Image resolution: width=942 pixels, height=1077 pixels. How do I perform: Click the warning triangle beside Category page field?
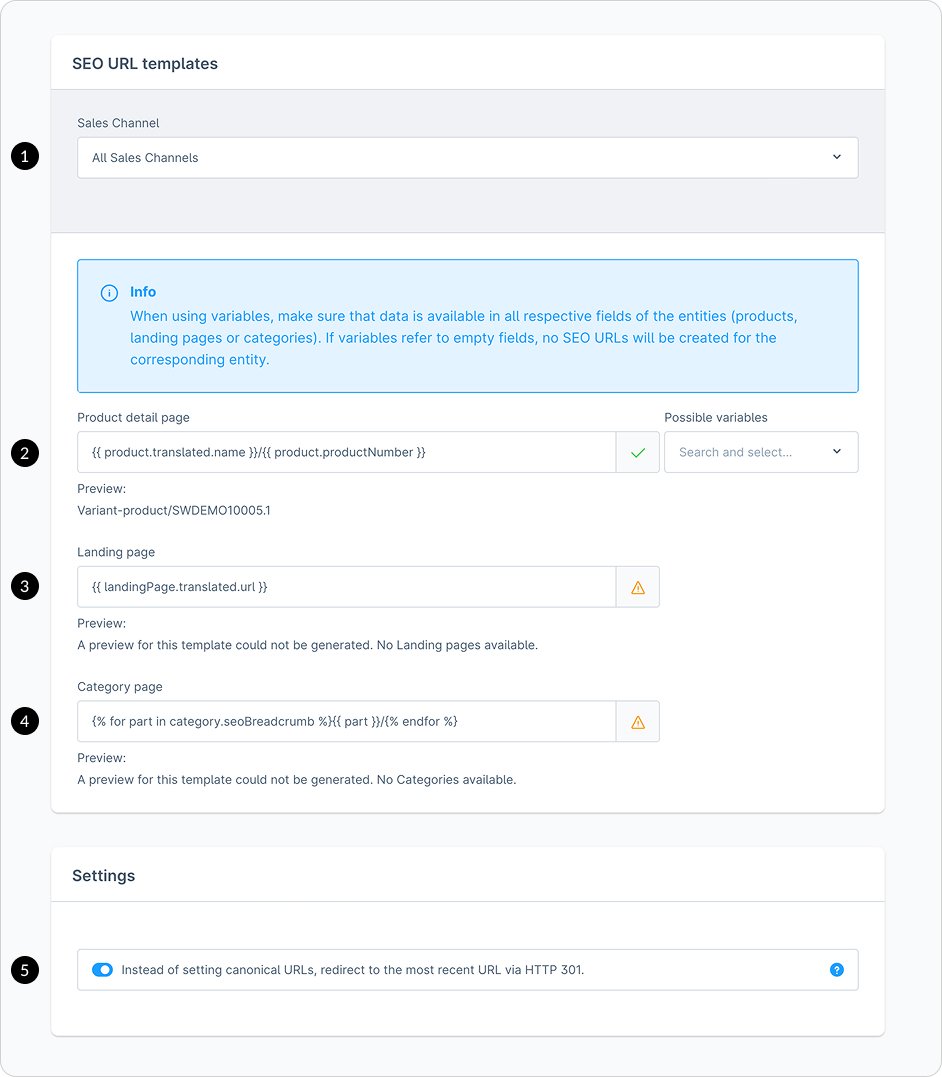click(638, 722)
